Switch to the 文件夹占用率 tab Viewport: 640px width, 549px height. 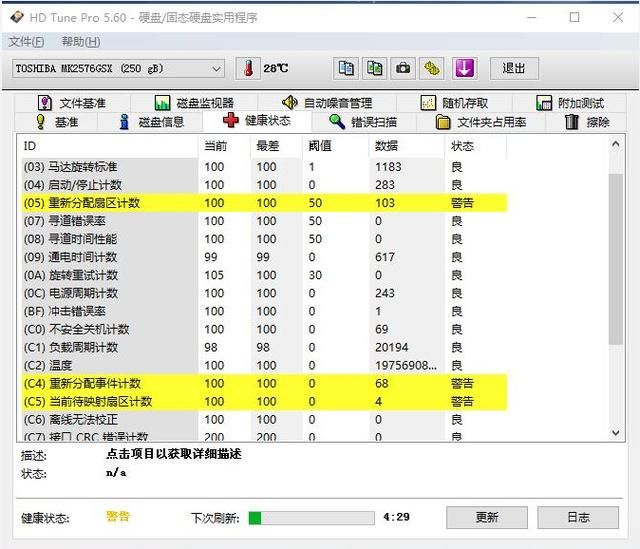(x=481, y=122)
